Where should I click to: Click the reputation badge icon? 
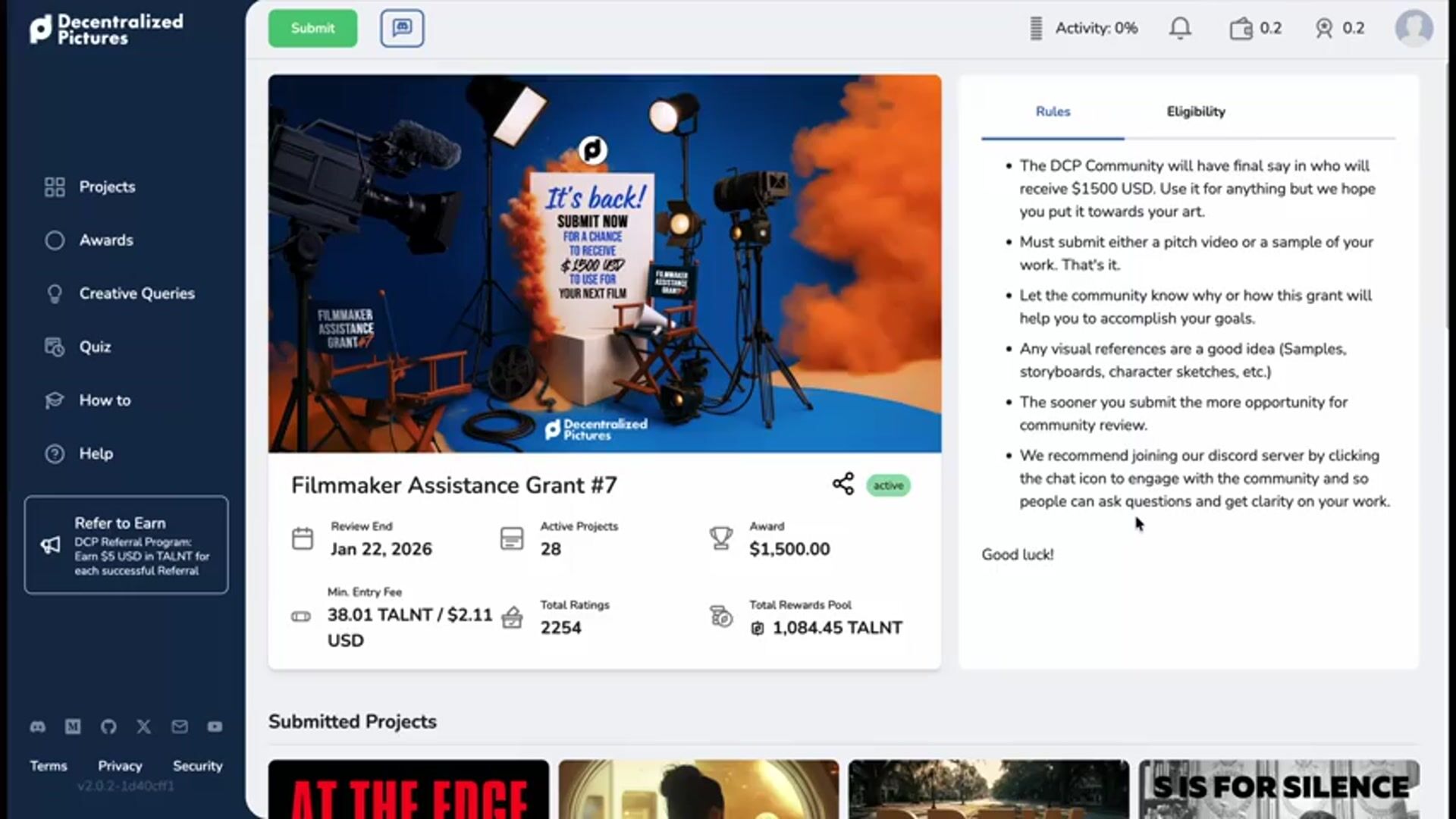pyautogui.click(x=1324, y=29)
